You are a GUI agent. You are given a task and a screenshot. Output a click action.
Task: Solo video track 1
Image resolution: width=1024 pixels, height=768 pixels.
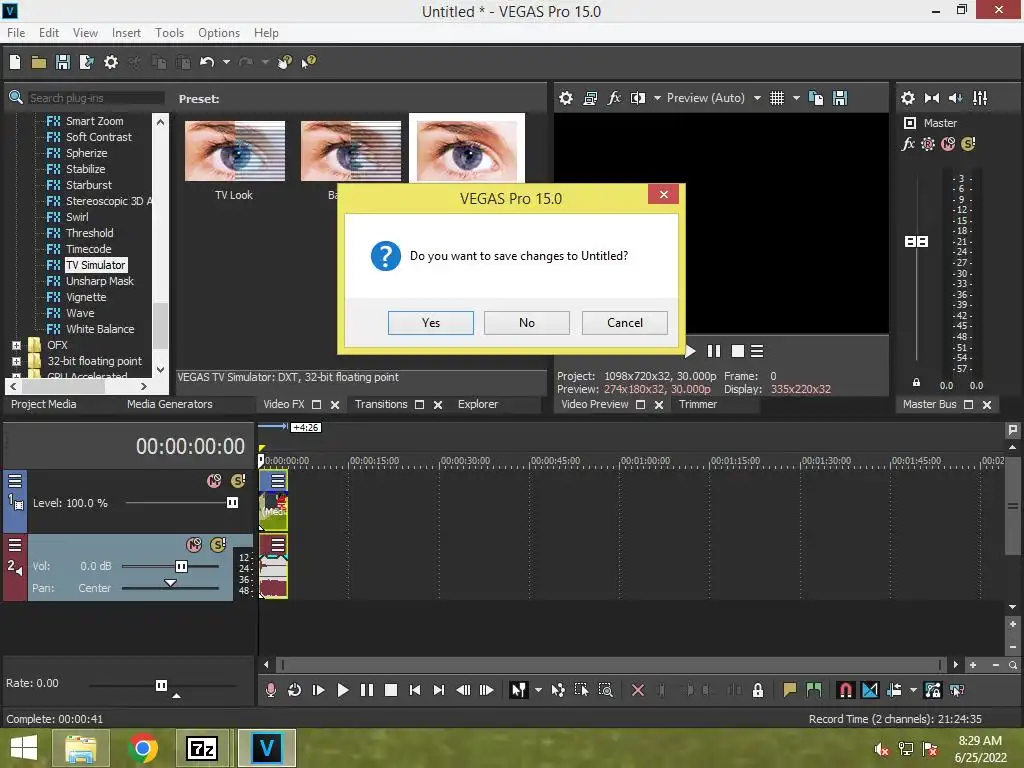238,481
